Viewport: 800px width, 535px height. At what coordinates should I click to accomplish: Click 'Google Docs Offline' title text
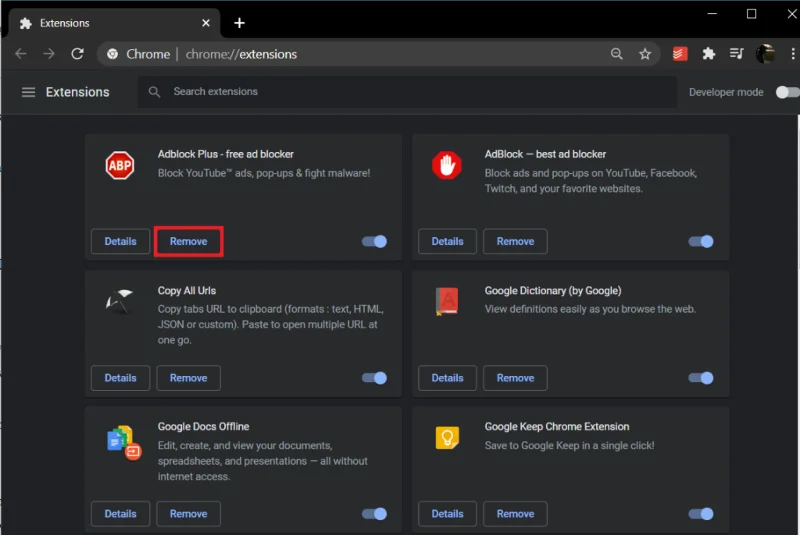point(204,426)
